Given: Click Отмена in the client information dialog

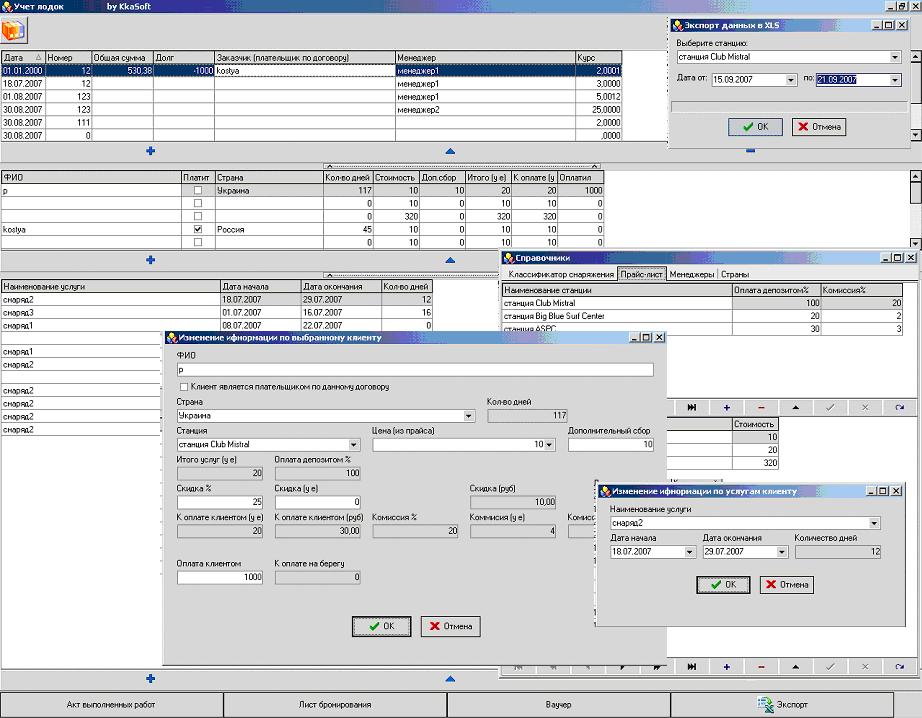Looking at the screenshot, I should coord(450,626).
